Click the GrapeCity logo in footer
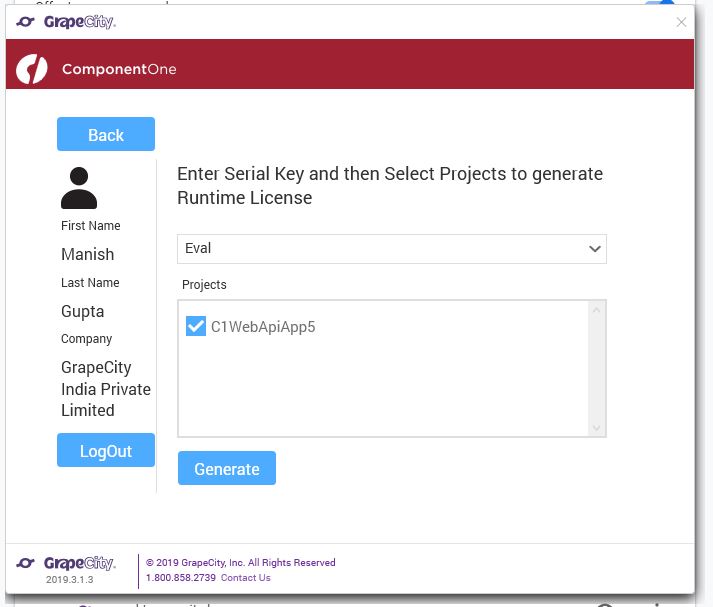Screen dimensions: 713x607 [66, 563]
